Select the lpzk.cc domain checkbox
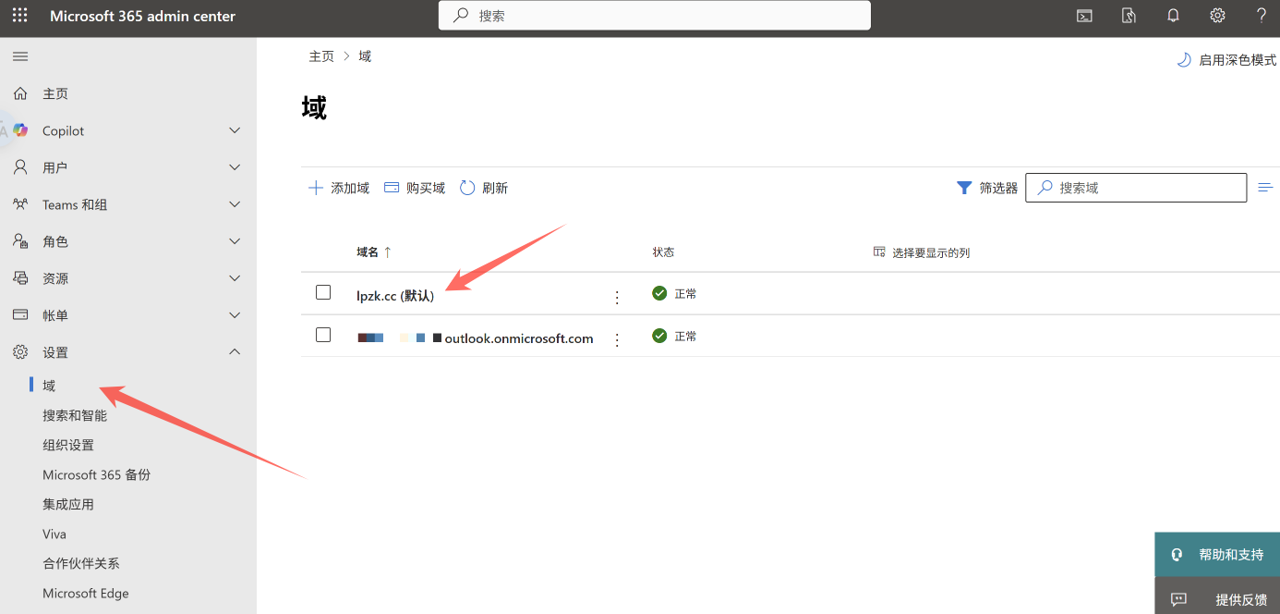 tap(323, 293)
